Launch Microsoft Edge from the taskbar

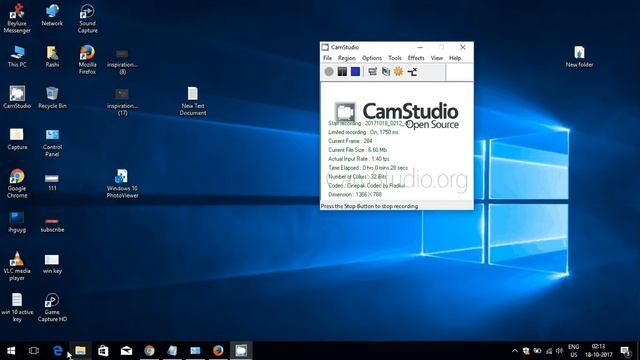pyautogui.click(x=58, y=351)
